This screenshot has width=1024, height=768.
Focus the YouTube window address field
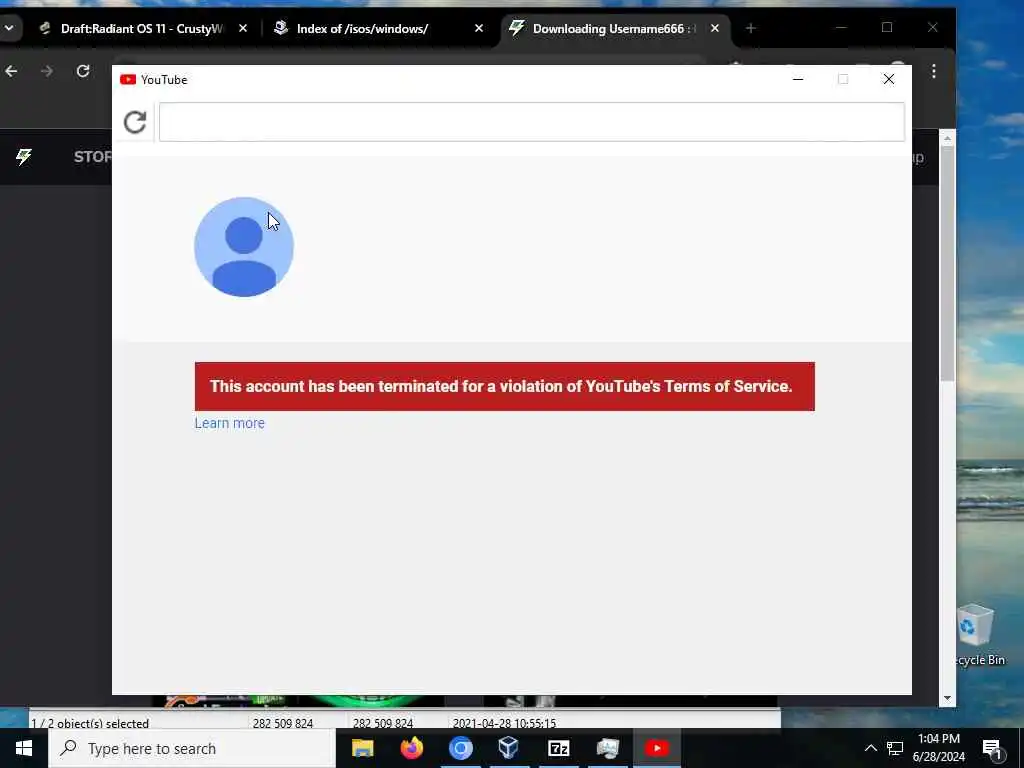pyautogui.click(x=532, y=122)
